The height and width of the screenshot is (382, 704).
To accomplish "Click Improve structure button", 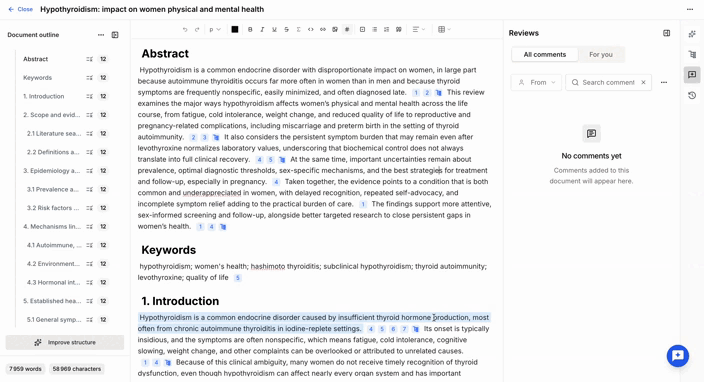I will pos(65,342).
